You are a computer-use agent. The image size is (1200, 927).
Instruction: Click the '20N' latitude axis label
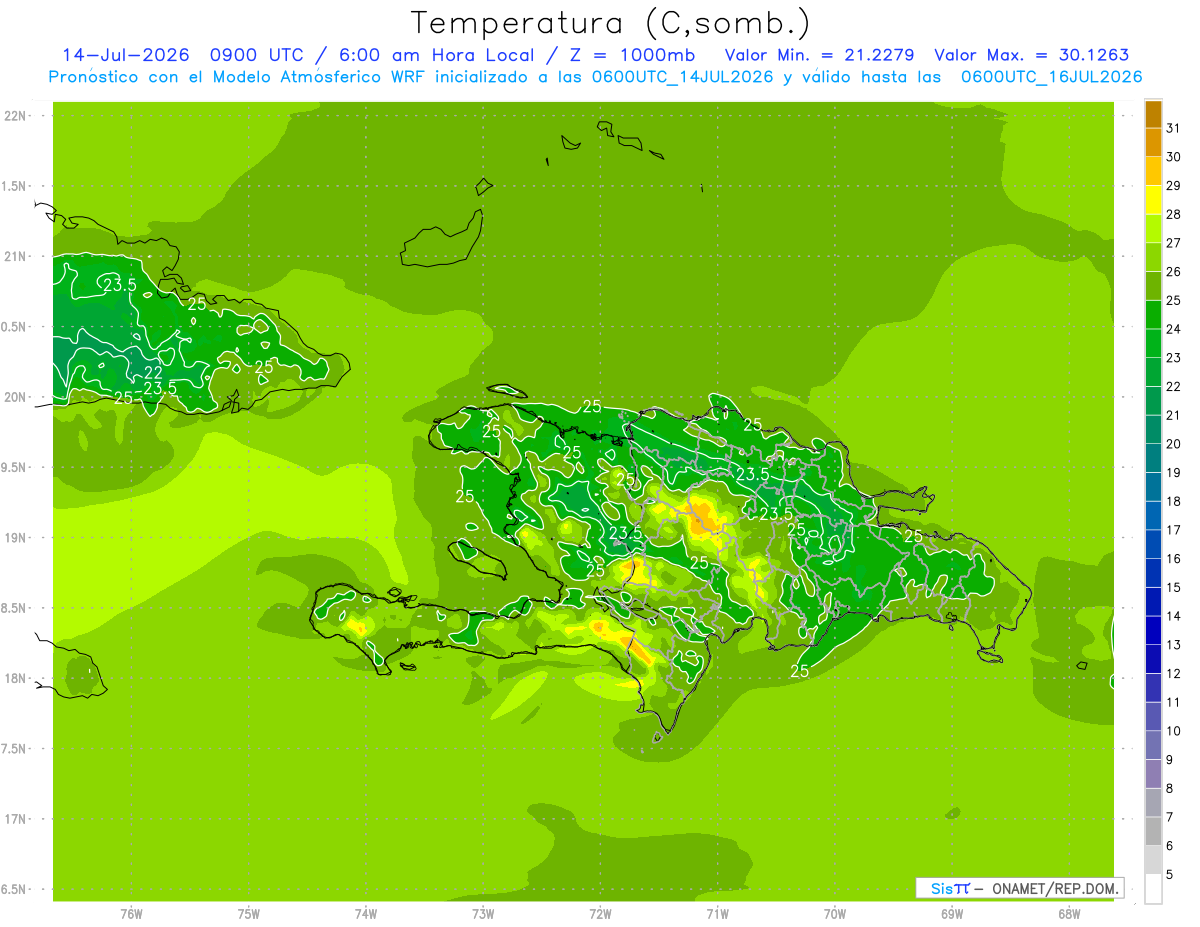16,397
